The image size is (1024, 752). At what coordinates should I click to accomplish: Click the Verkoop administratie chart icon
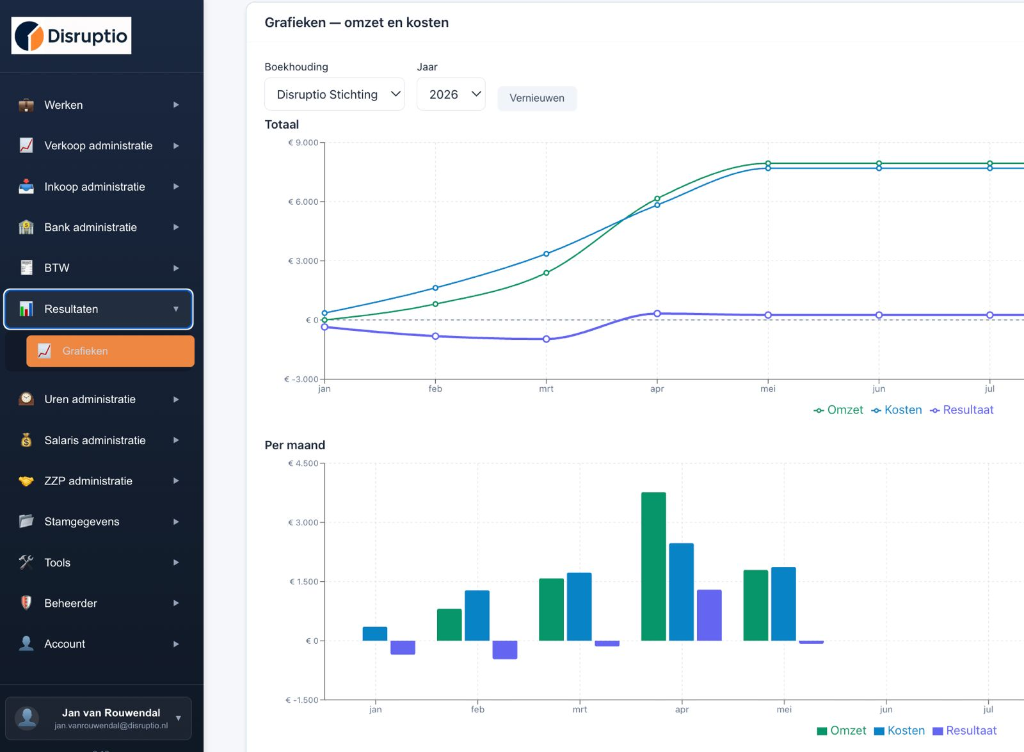[26, 146]
